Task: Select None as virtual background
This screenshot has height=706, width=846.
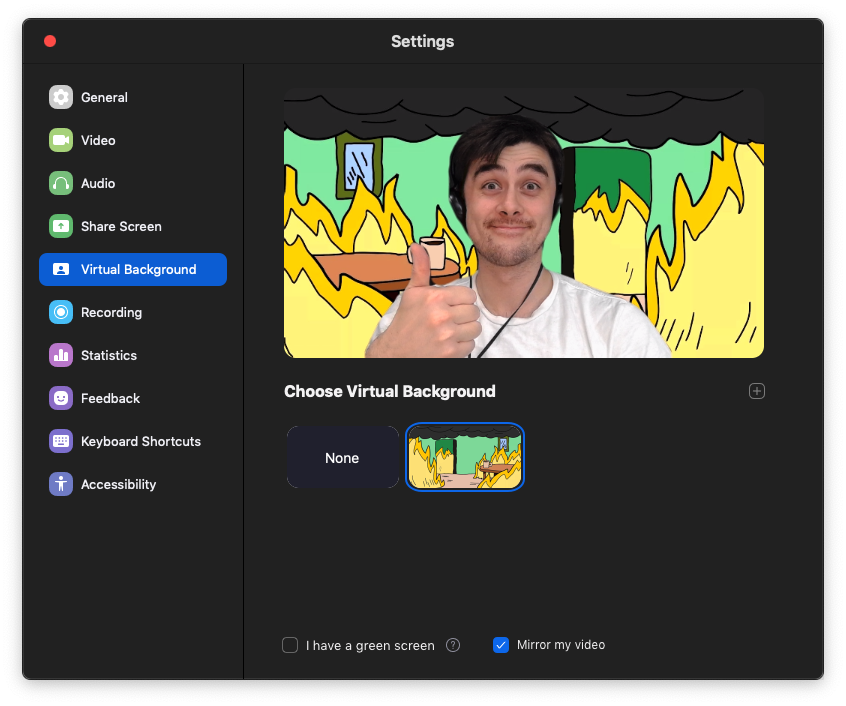Action: (343, 457)
